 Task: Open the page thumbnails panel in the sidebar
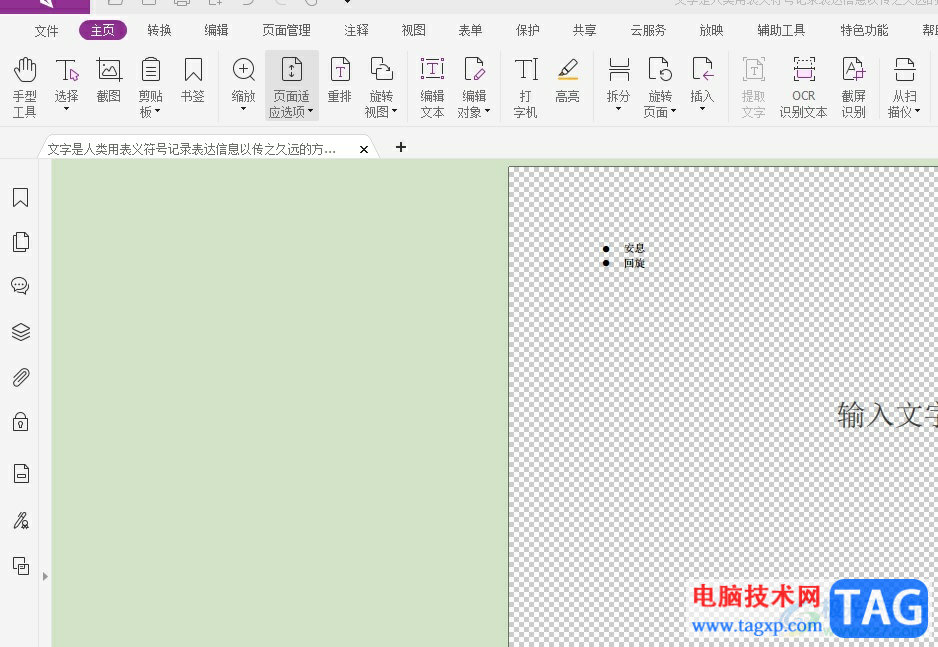click(x=20, y=242)
